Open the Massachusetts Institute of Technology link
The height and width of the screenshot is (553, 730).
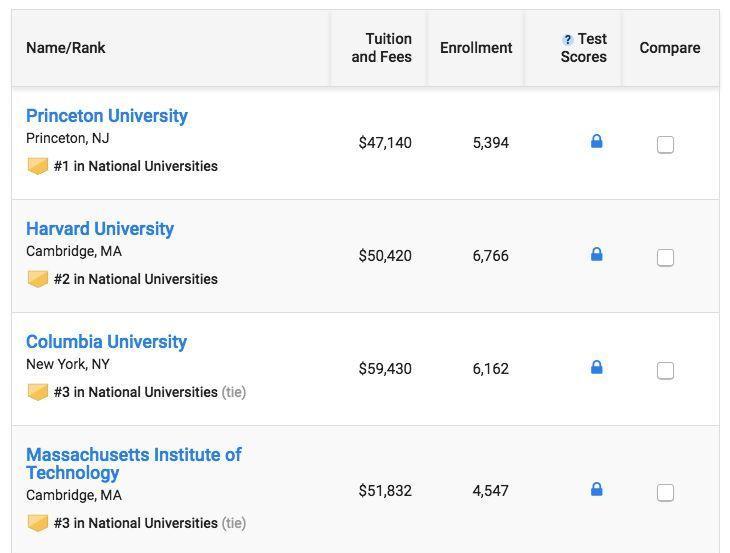click(134, 464)
